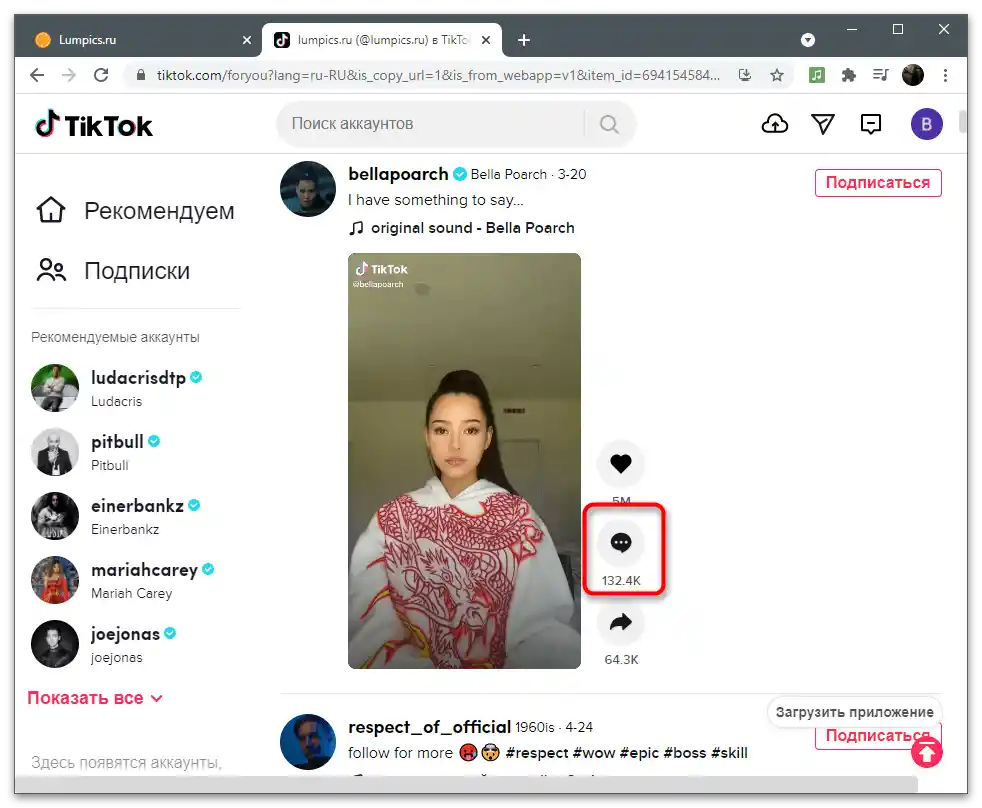Click the back-to-top red arrow button
The width and height of the screenshot is (982, 808).
927,752
